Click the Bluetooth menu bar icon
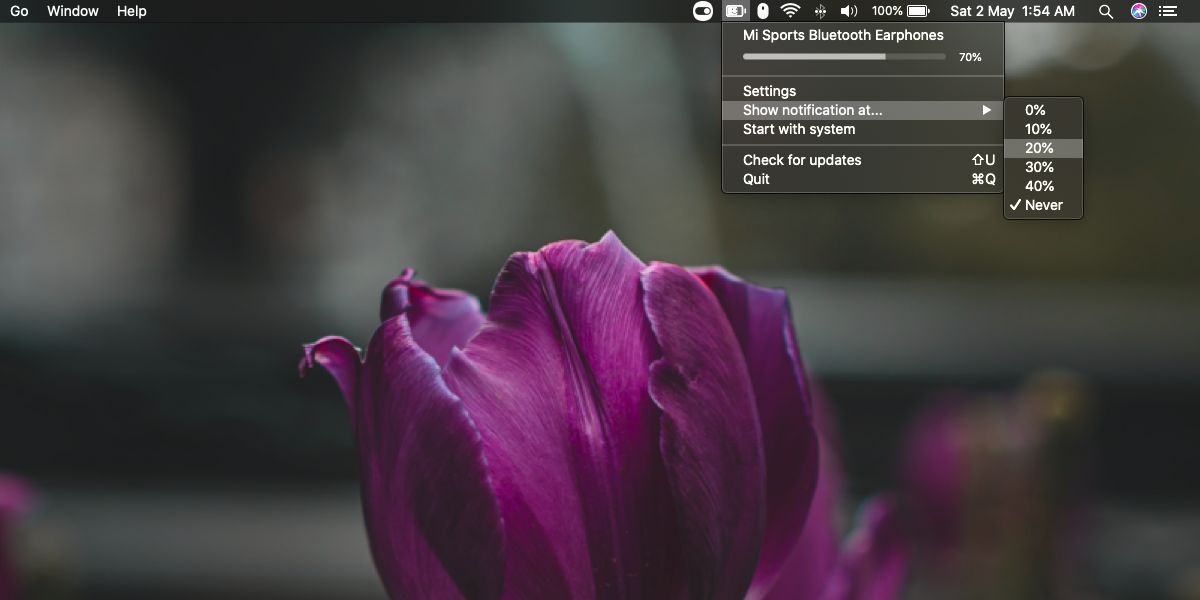The width and height of the screenshot is (1200, 600). click(x=820, y=11)
